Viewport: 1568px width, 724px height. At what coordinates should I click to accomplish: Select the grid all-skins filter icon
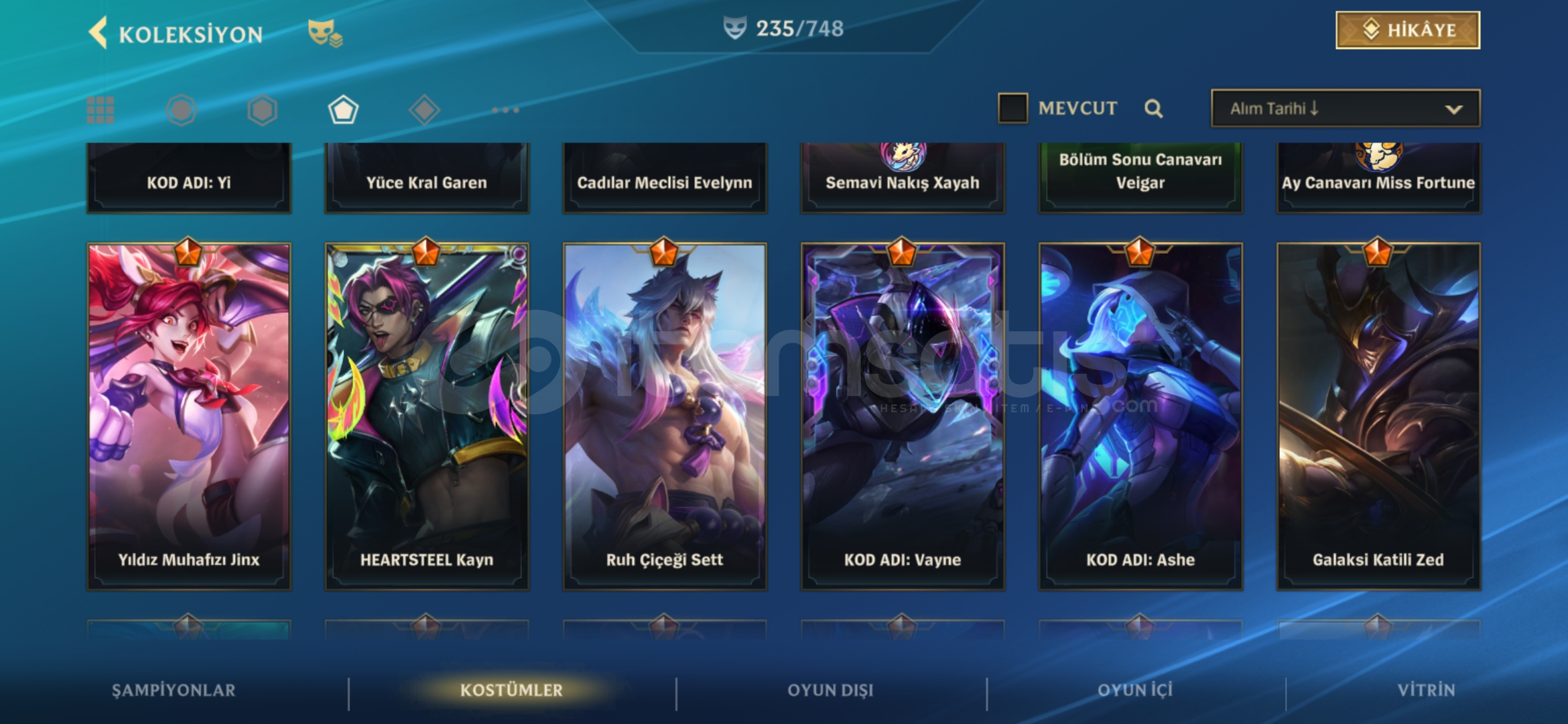tap(101, 110)
